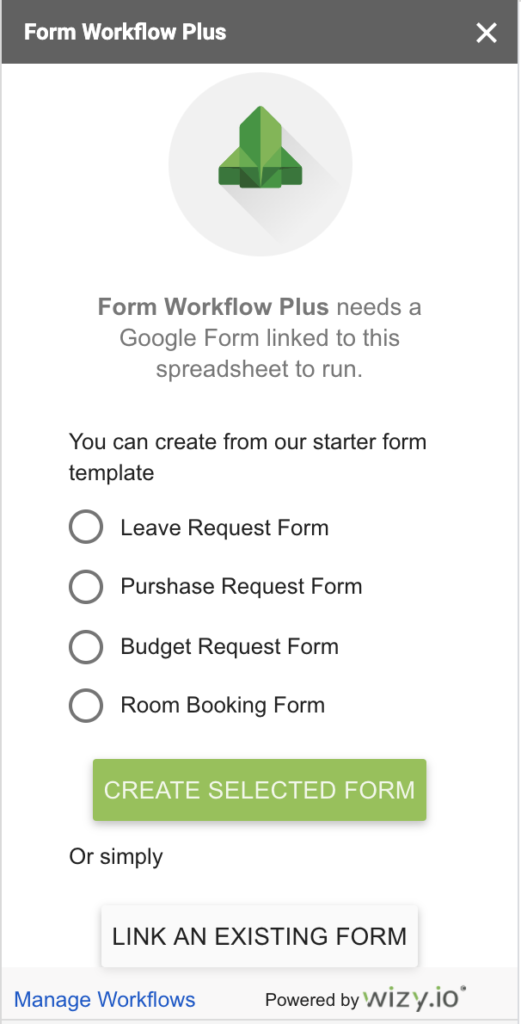Click the Purshase Request Form label text

click(x=241, y=586)
